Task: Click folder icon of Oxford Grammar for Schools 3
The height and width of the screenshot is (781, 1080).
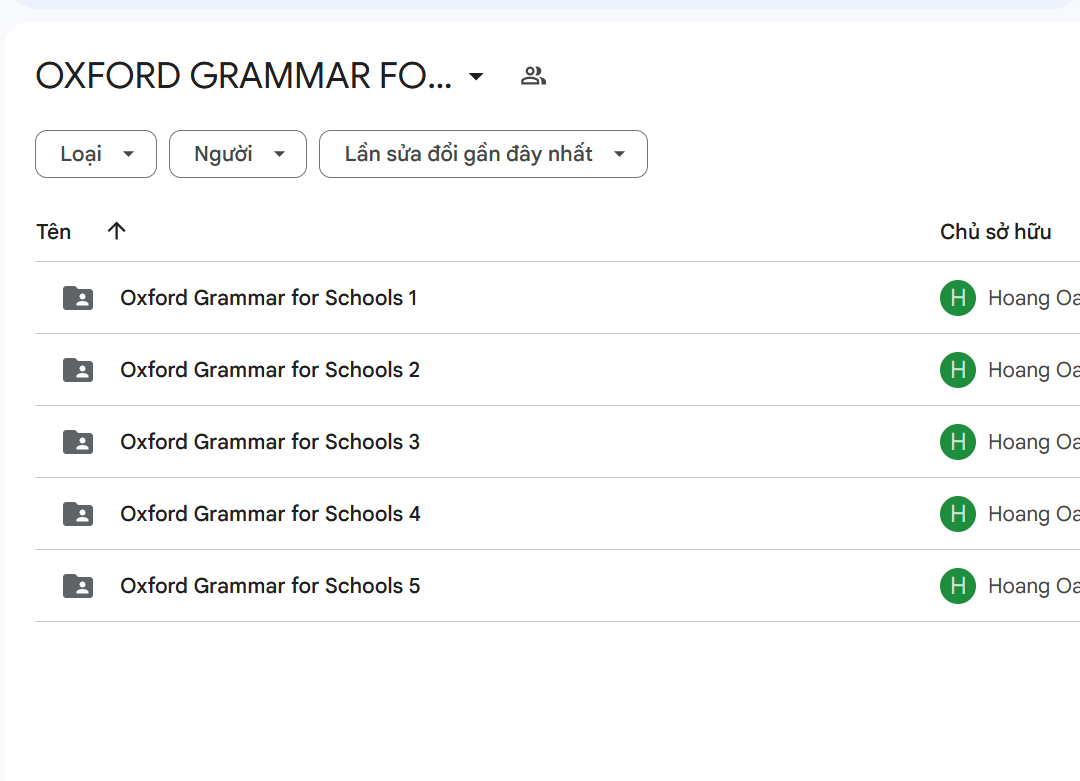Action: coord(78,442)
